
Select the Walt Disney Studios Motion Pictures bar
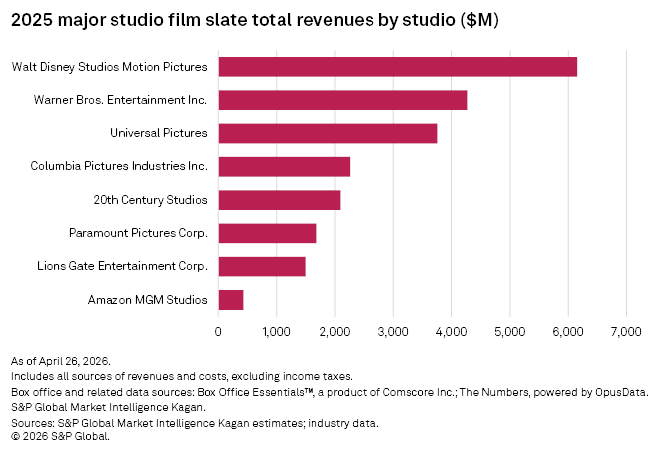[x=398, y=67]
